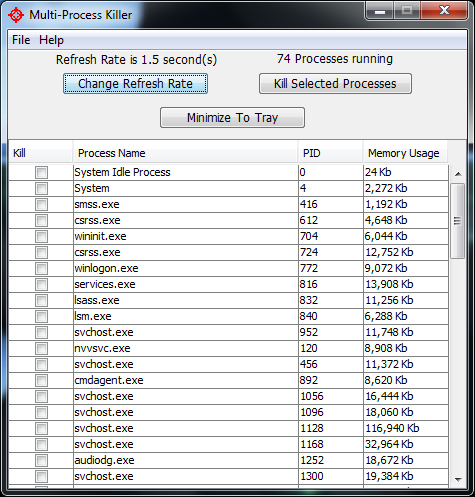Screen dimensions: 475x497
Task: Select the lsm.exe kill checkbox
Action: click(41, 316)
